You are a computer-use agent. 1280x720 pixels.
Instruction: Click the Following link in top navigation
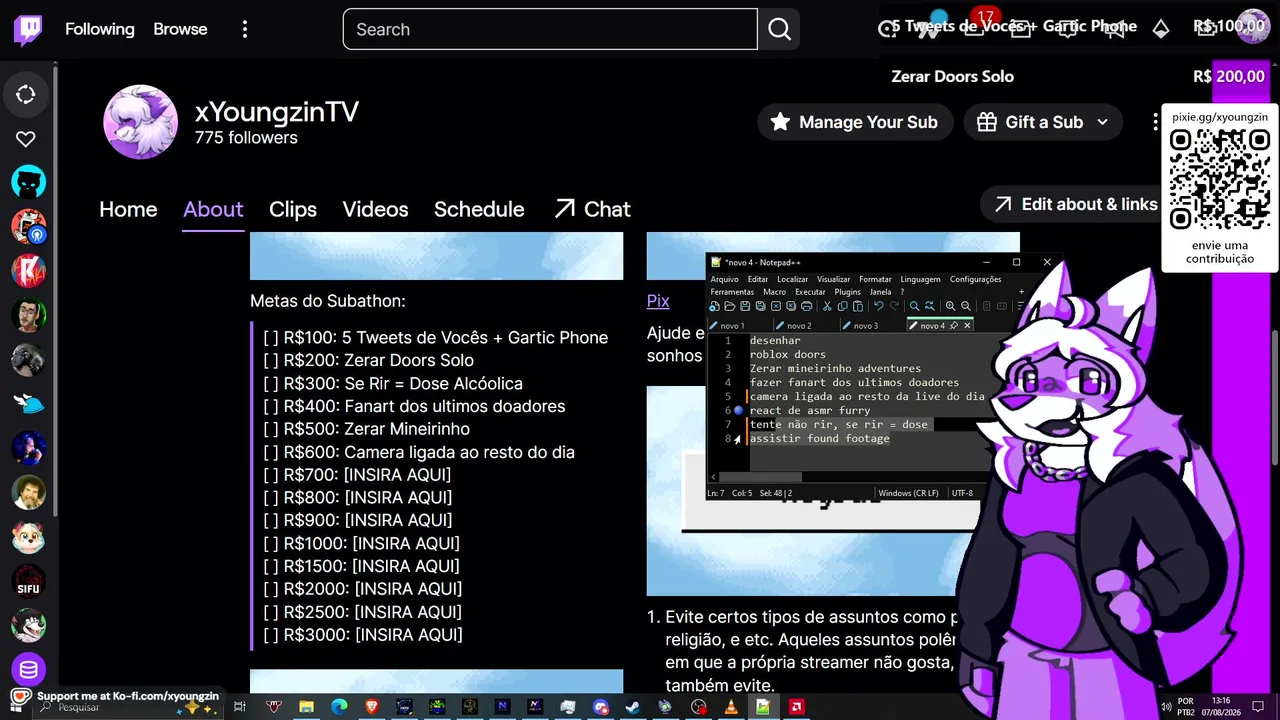(100, 29)
